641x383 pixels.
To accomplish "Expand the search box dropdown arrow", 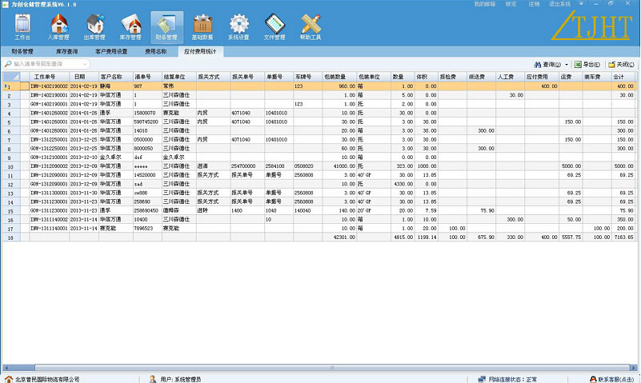I will coord(85,64).
